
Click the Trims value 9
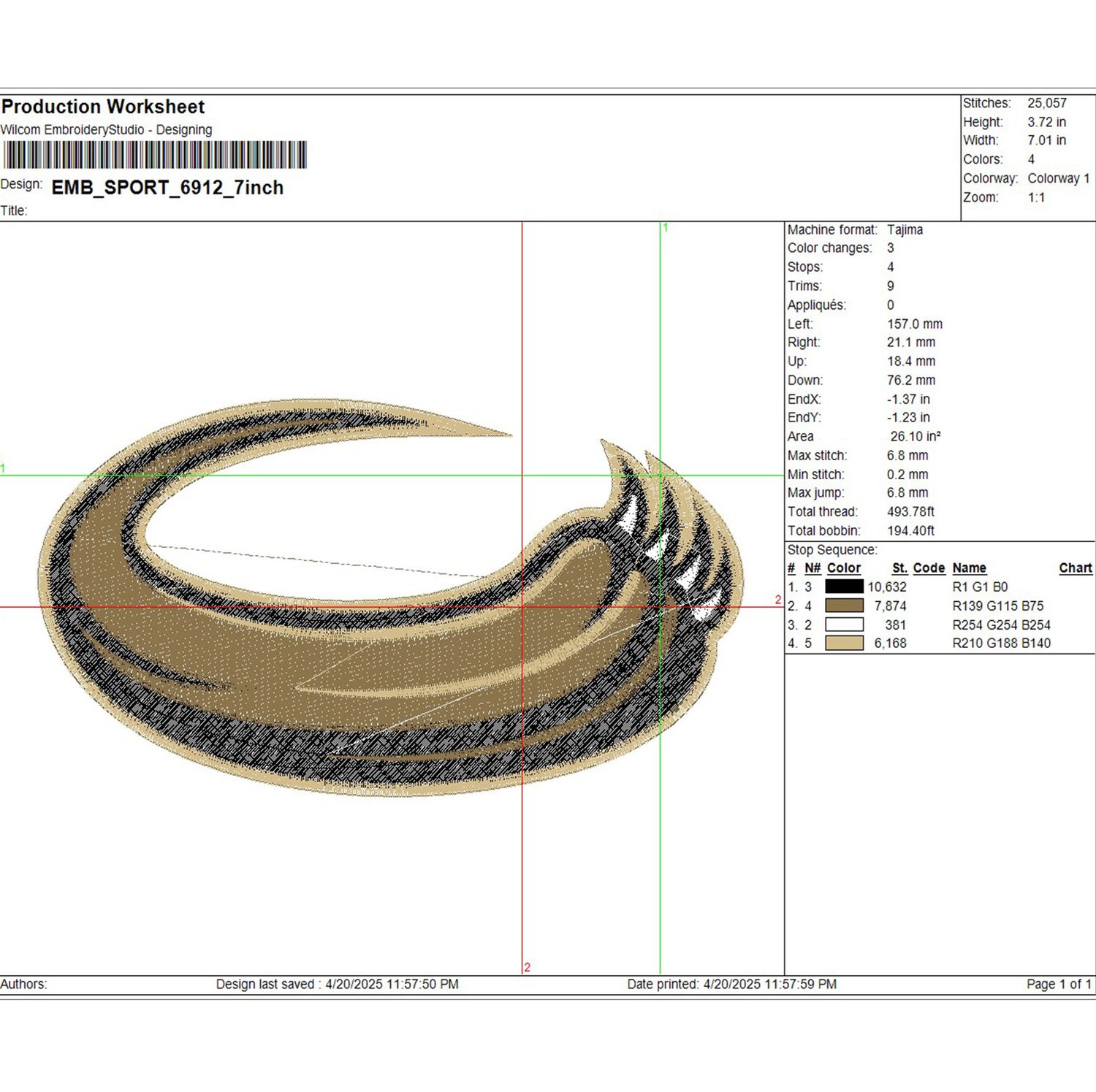coord(891,286)
